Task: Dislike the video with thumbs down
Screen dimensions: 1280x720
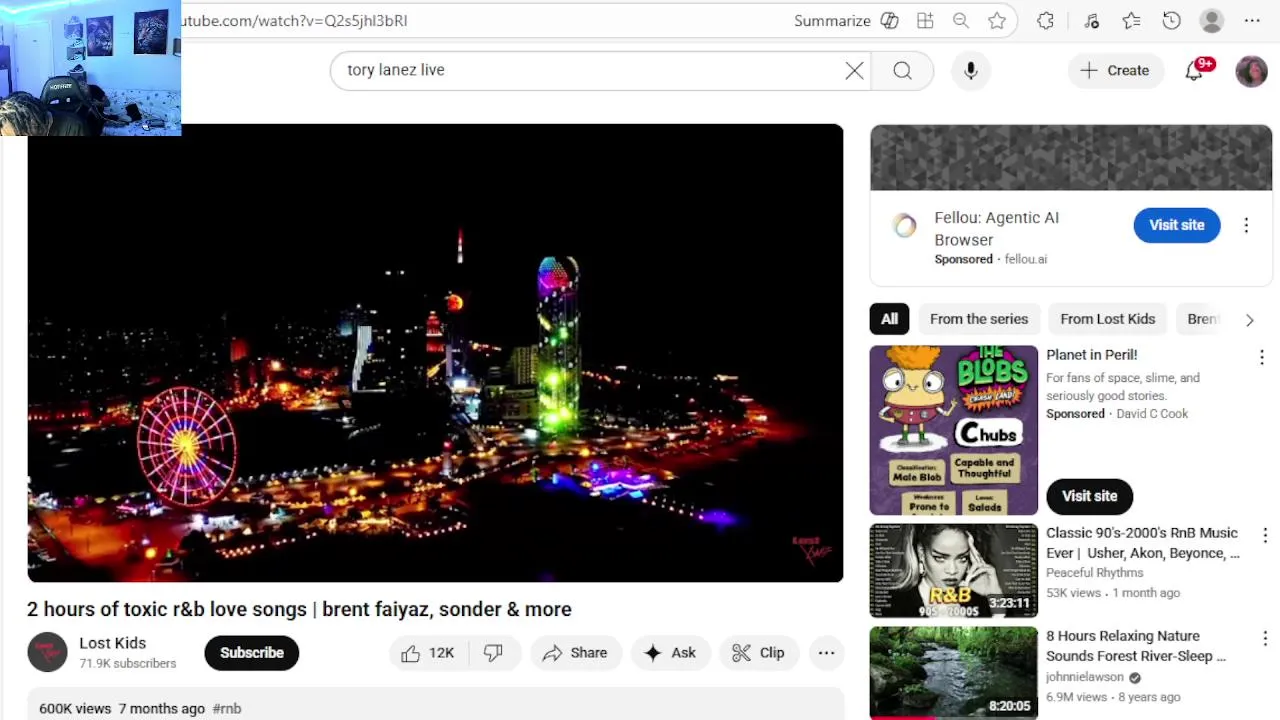Action: click(x=493, y=653)
